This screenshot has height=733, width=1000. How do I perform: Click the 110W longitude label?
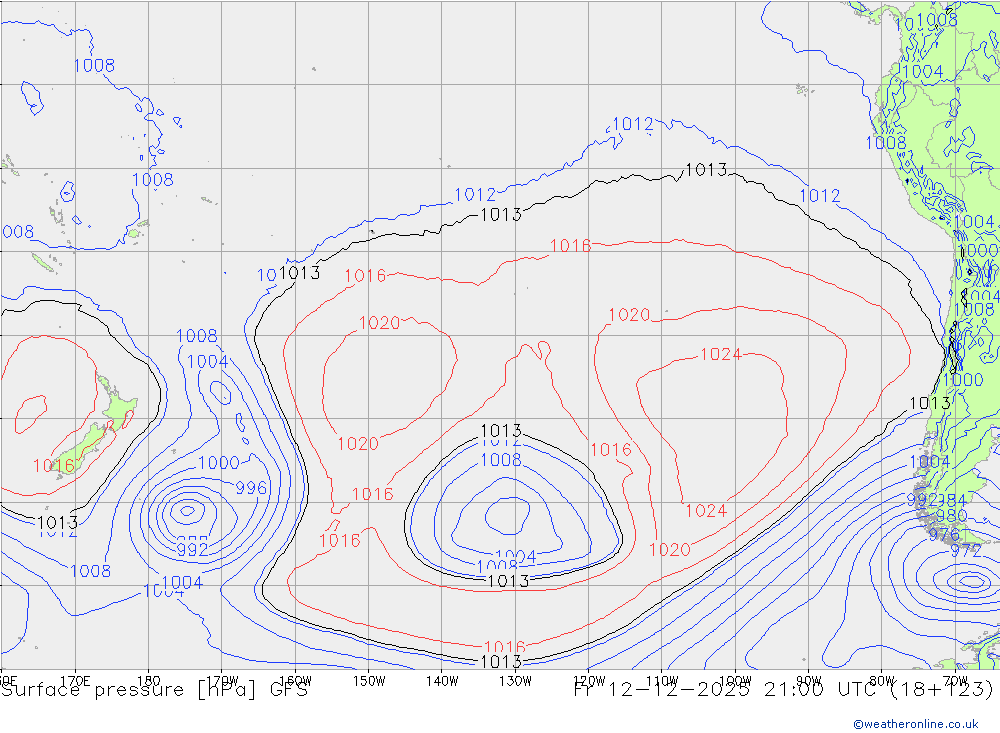click(662, 681)
